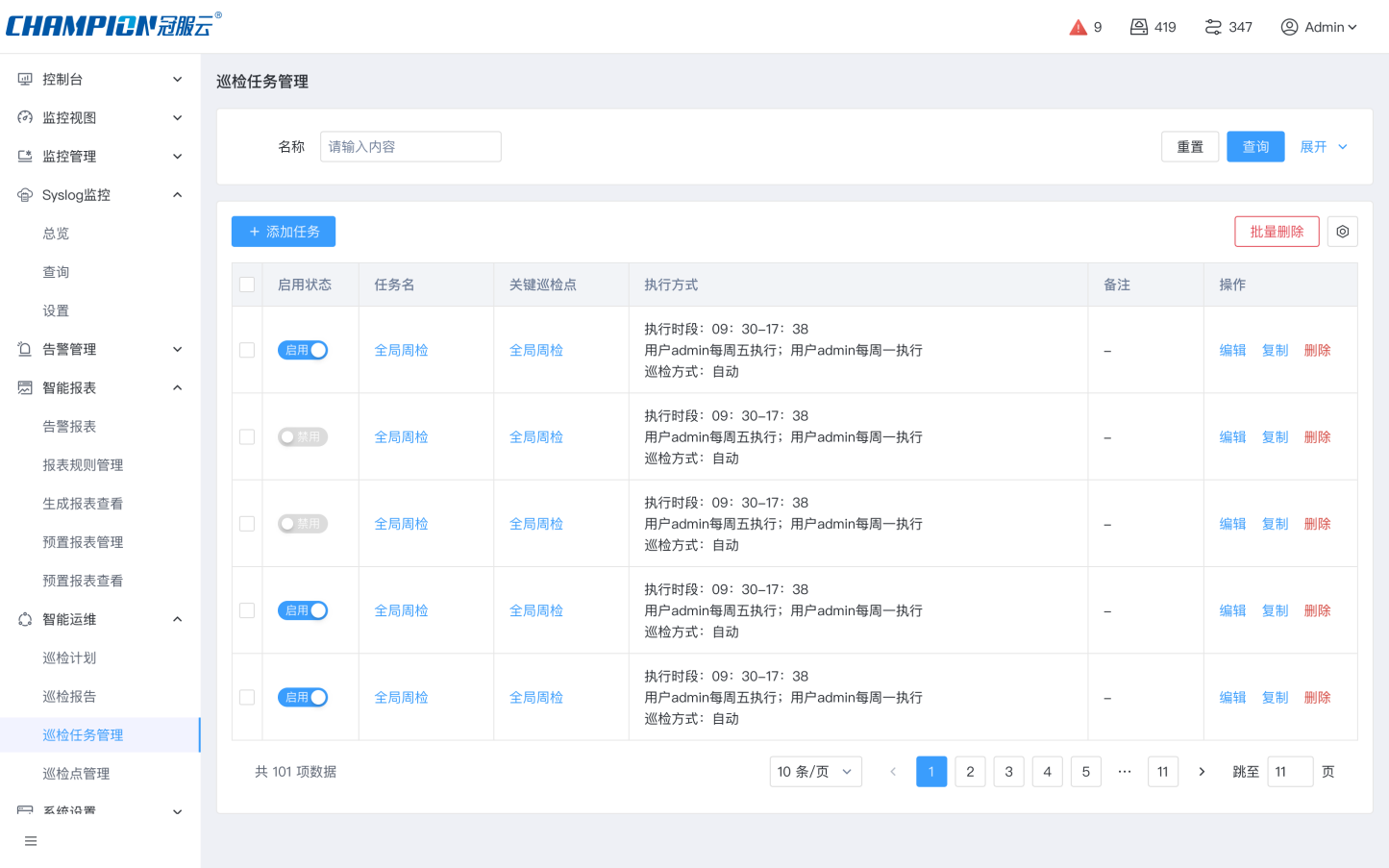This screenshot has width=1389, height=868.
Task: Click the 添加任务 button
Action: pos(284,232)
